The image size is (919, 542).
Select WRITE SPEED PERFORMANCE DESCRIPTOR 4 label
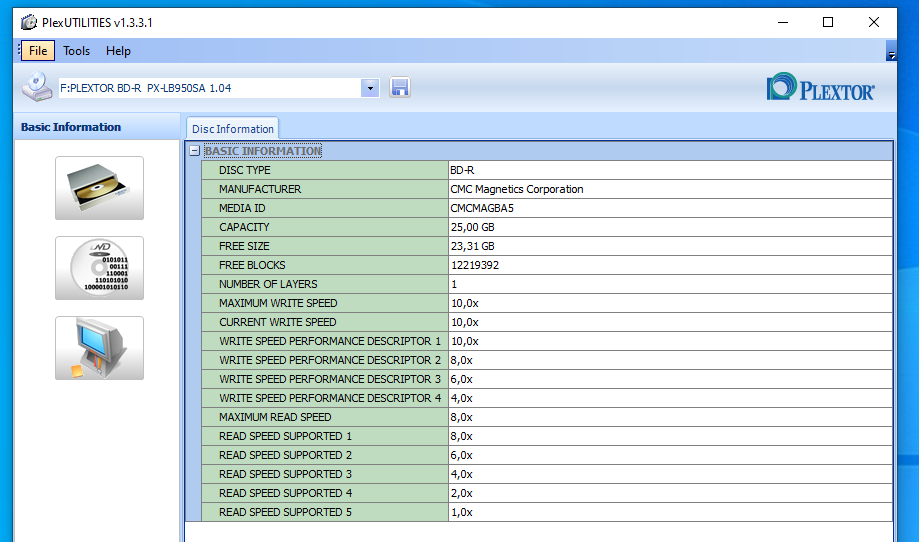330,398
